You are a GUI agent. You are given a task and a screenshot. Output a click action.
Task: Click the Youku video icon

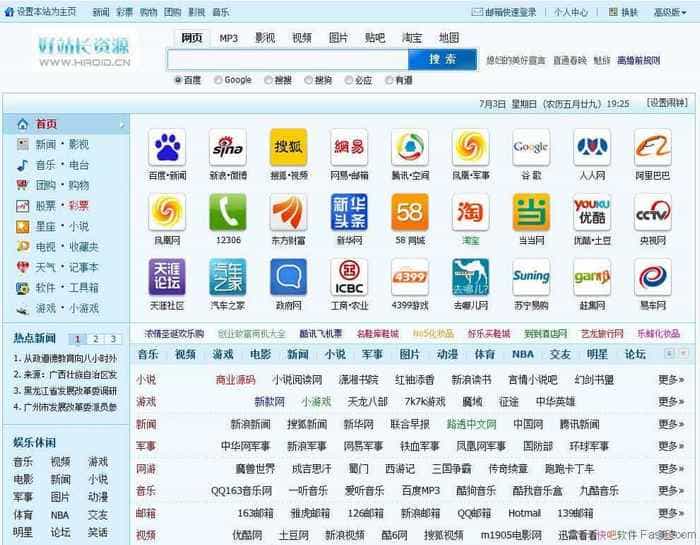tap(592, 212)
